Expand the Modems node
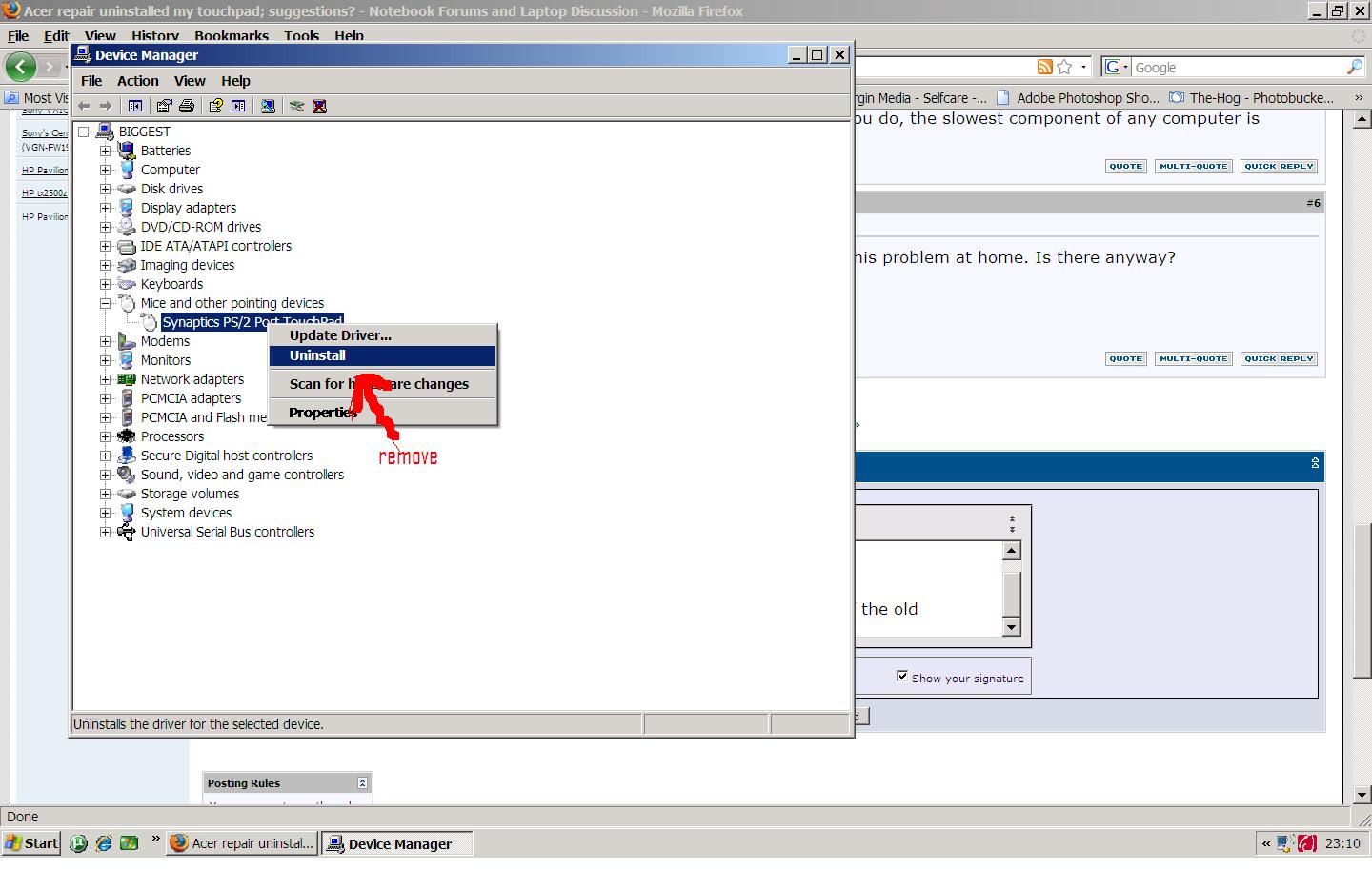 click(106, 341)
